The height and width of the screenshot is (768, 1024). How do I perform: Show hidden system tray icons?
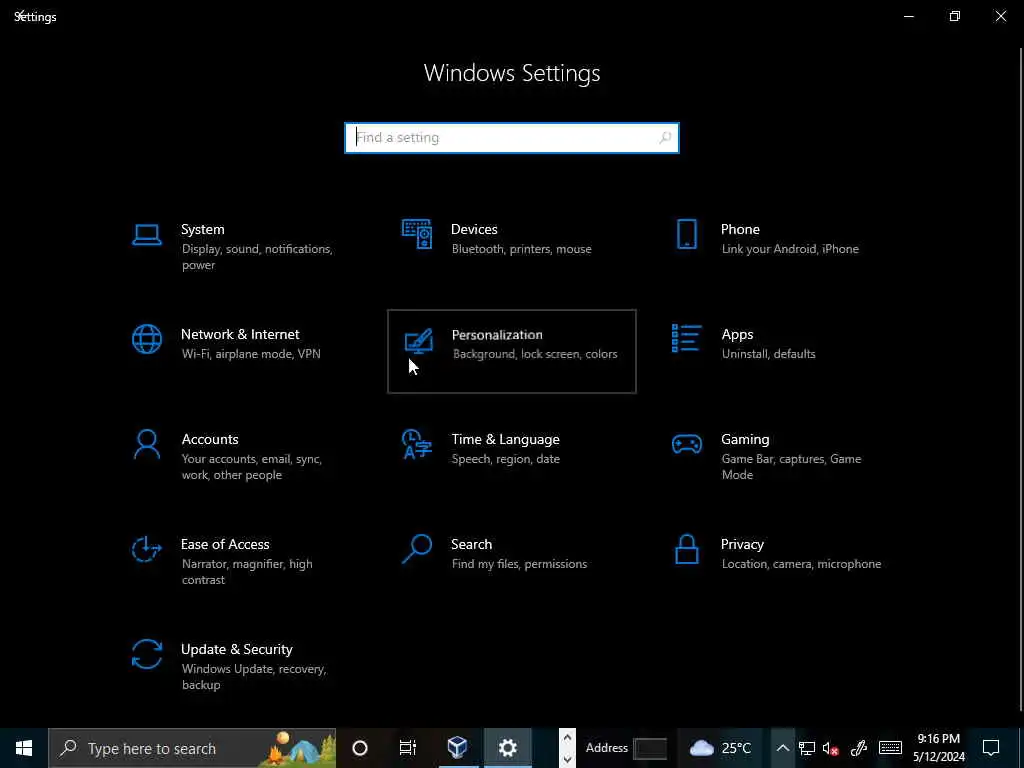click(782, 748)
